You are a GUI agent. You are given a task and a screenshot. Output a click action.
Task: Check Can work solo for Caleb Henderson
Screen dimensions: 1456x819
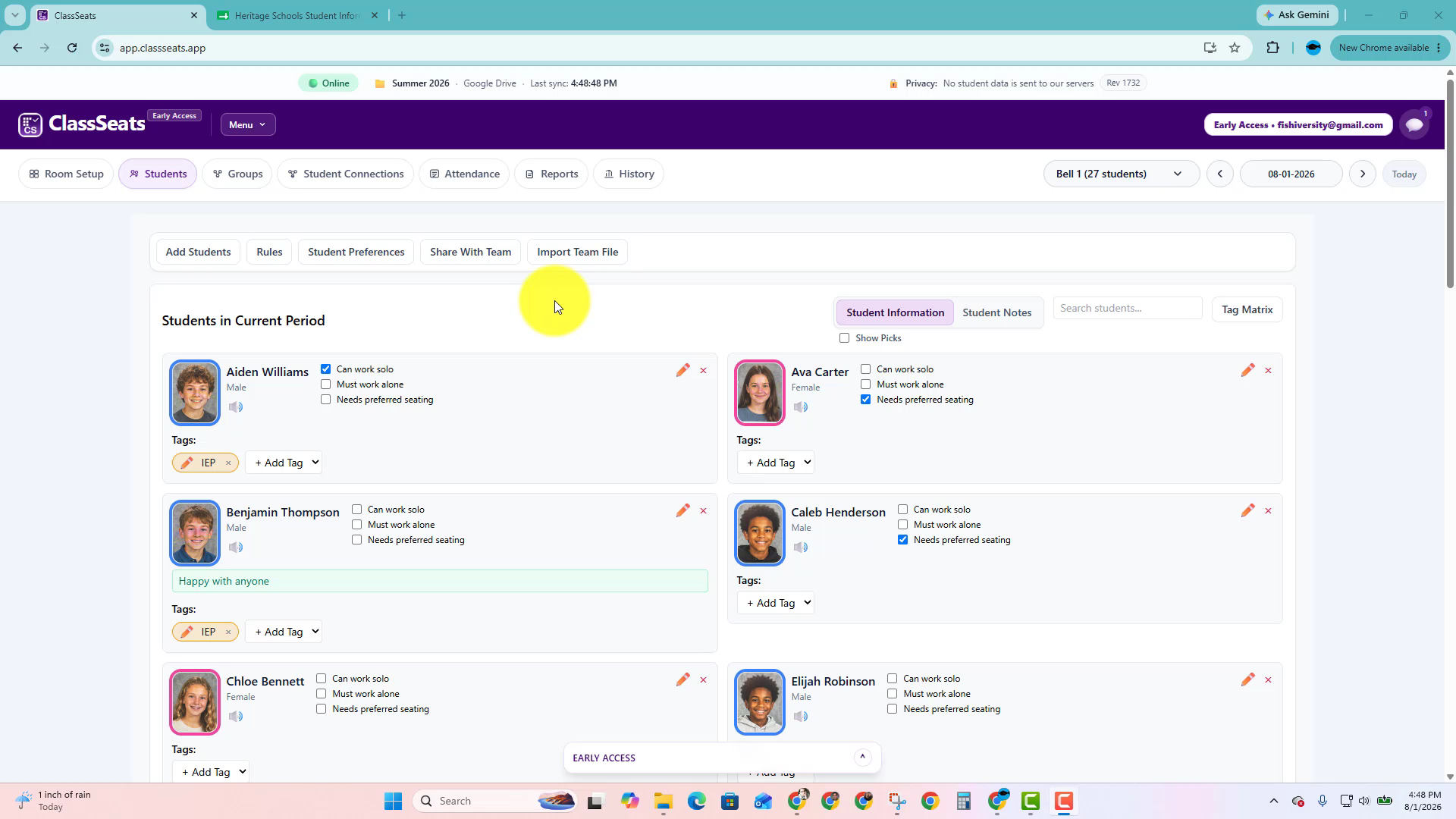pos(903,510)
